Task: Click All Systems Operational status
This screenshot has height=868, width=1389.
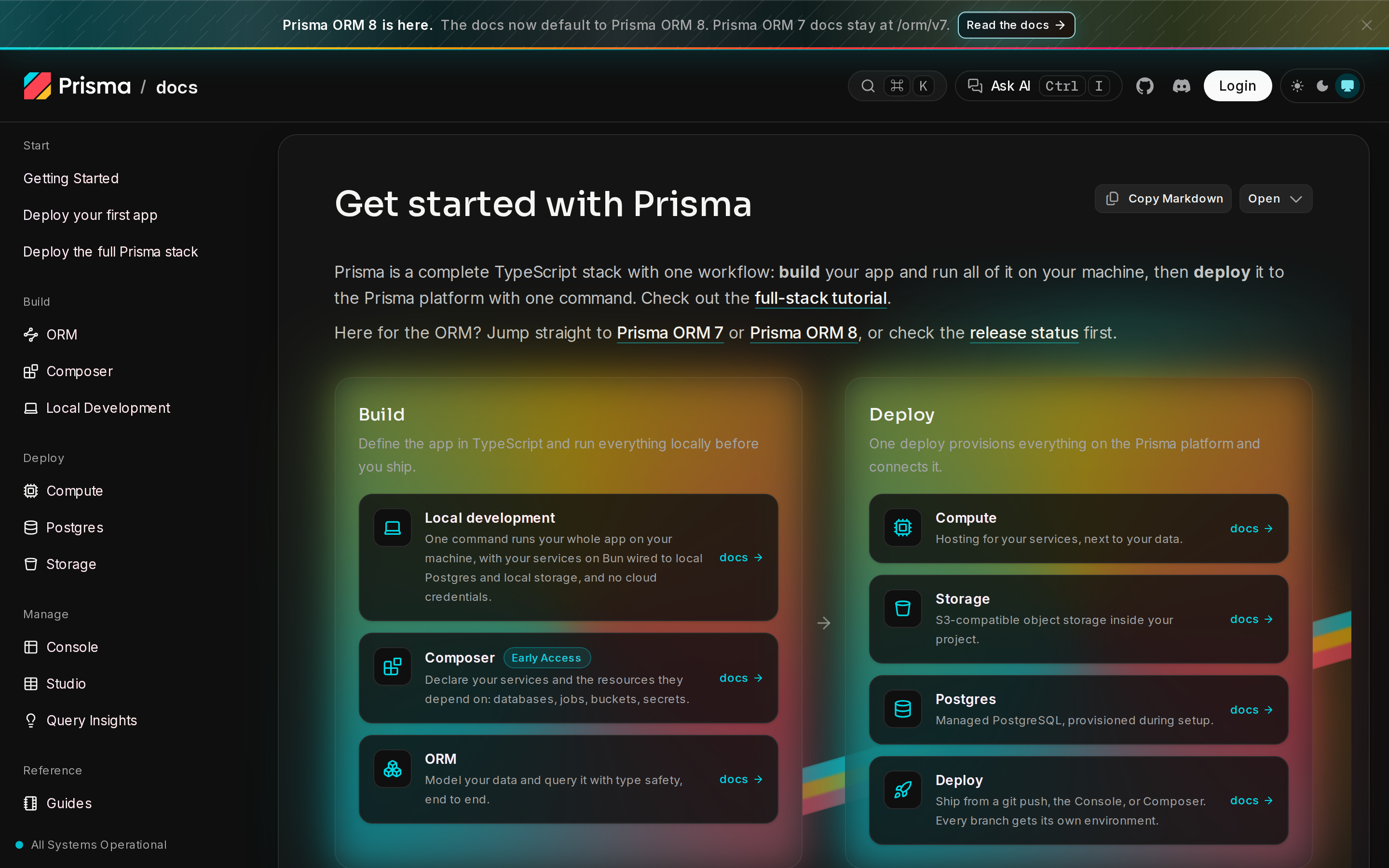Action: (91, 844)
